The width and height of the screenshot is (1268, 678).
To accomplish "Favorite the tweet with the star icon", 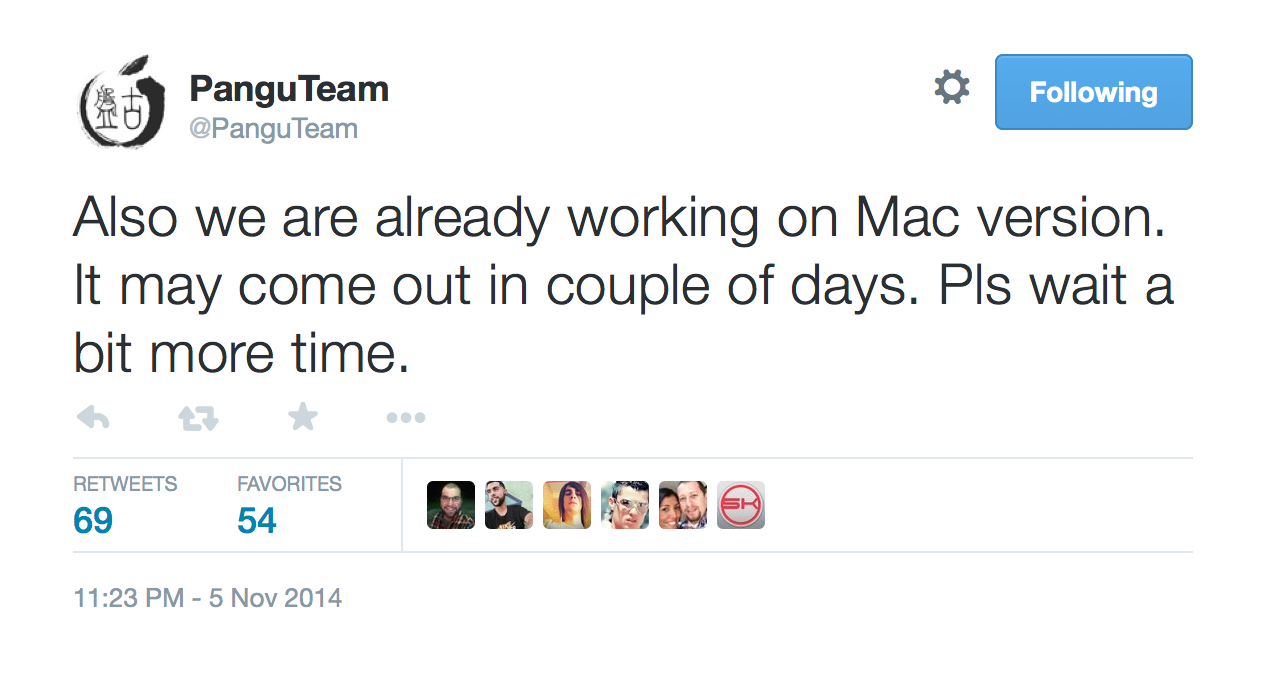I will pyautogui.click(x=302, y=417).
